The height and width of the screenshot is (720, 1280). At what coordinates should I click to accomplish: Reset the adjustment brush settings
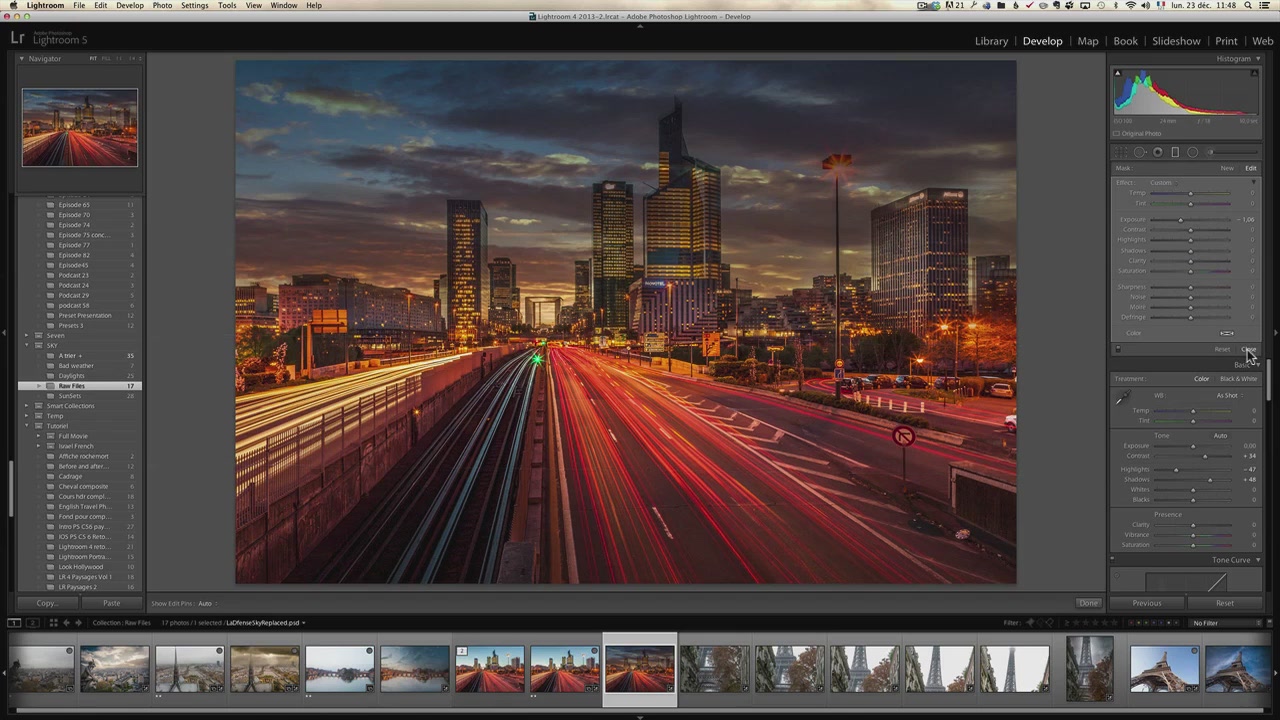[x=1222, y=349]
